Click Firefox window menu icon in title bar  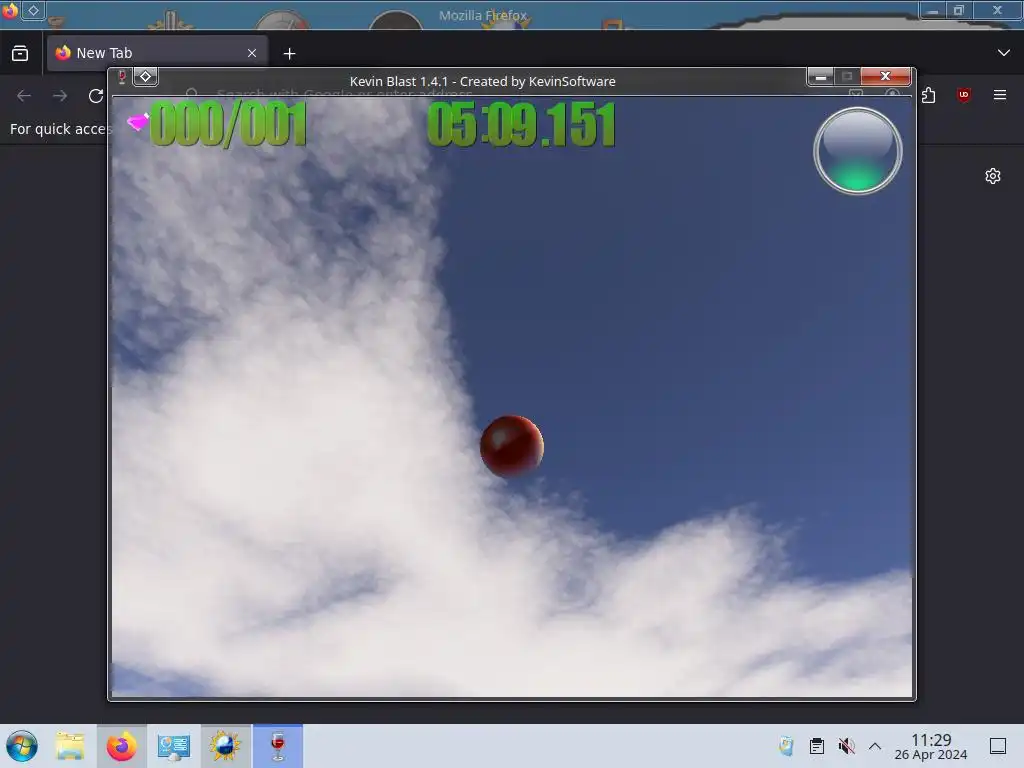coord(9,10)
